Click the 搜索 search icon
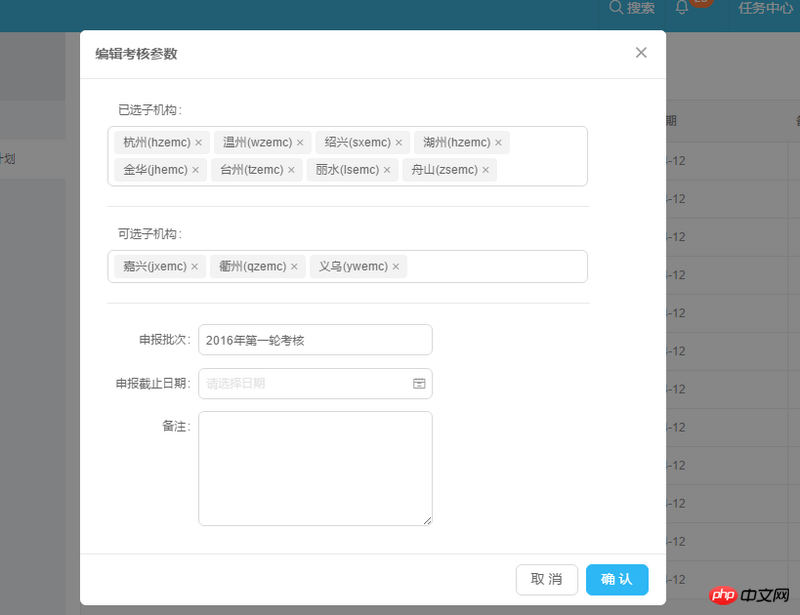 click(x=616, y=8)
